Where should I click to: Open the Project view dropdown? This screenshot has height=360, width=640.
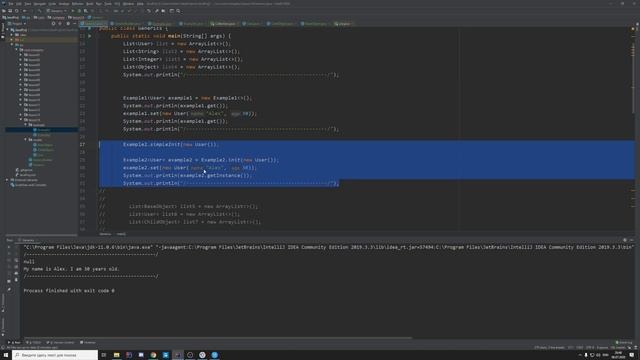[x=16, y=24]
